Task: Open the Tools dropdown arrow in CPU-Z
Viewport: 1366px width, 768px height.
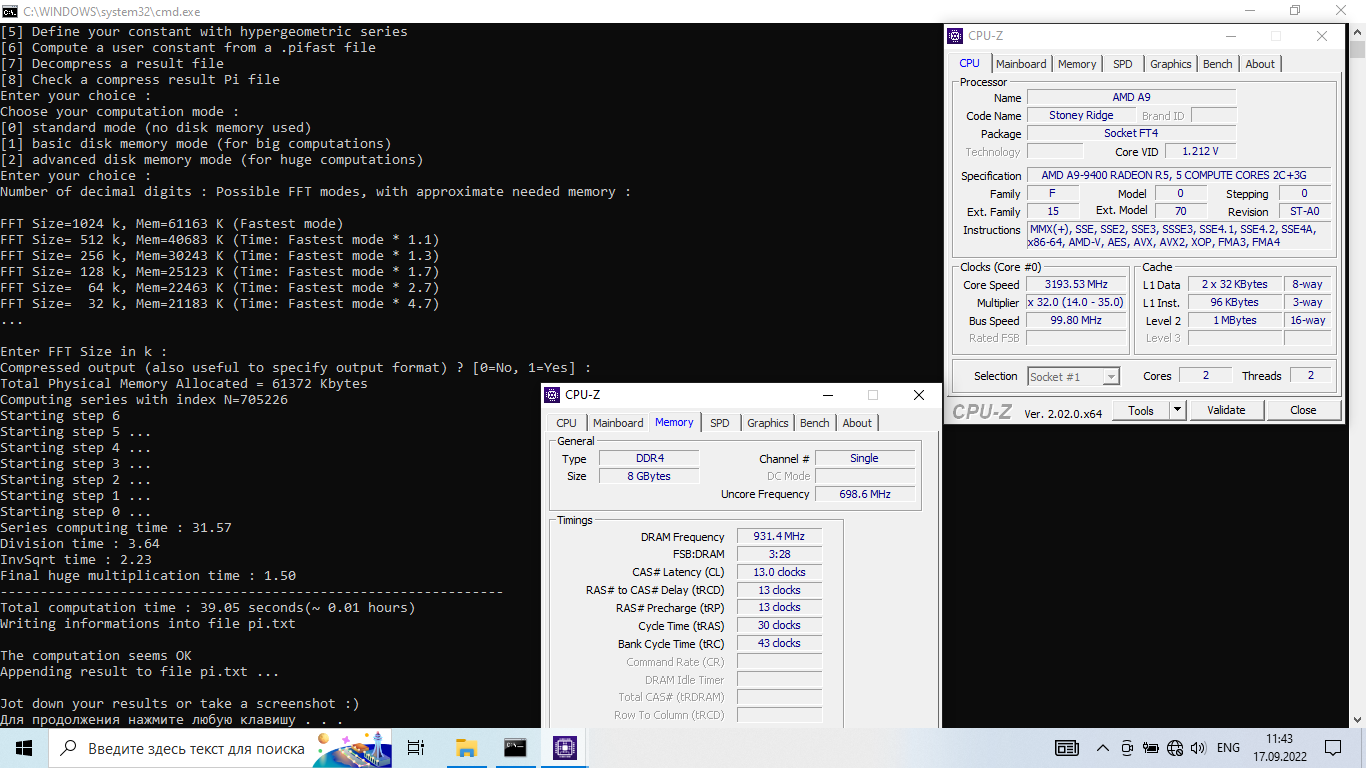Action: pyautogui.click(x=1177, y=410)
